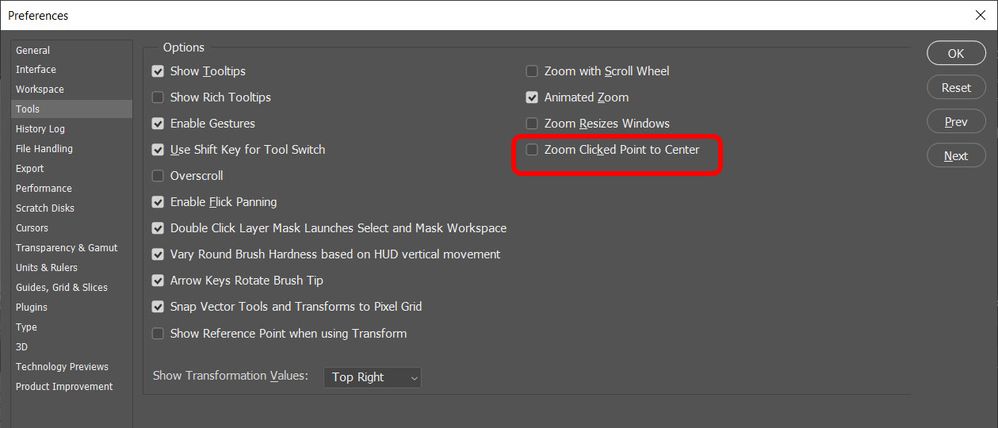The image size is (998, 428).
Task: Click the Prev button
Action: pos(956,121)
